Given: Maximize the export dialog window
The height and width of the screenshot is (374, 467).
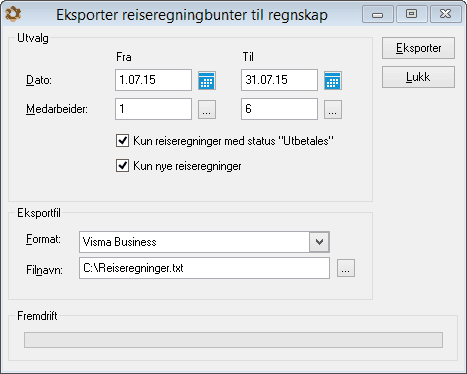Looking at the screenshot, I should coord(411,14).
